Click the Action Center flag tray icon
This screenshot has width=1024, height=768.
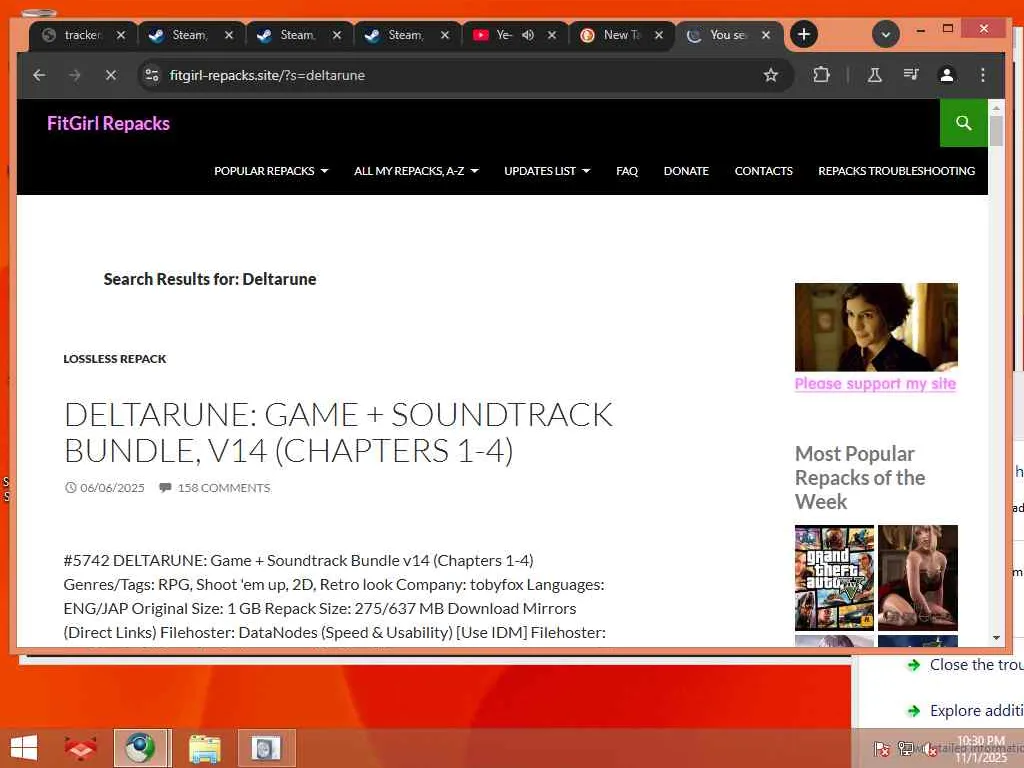click(881, 749)
